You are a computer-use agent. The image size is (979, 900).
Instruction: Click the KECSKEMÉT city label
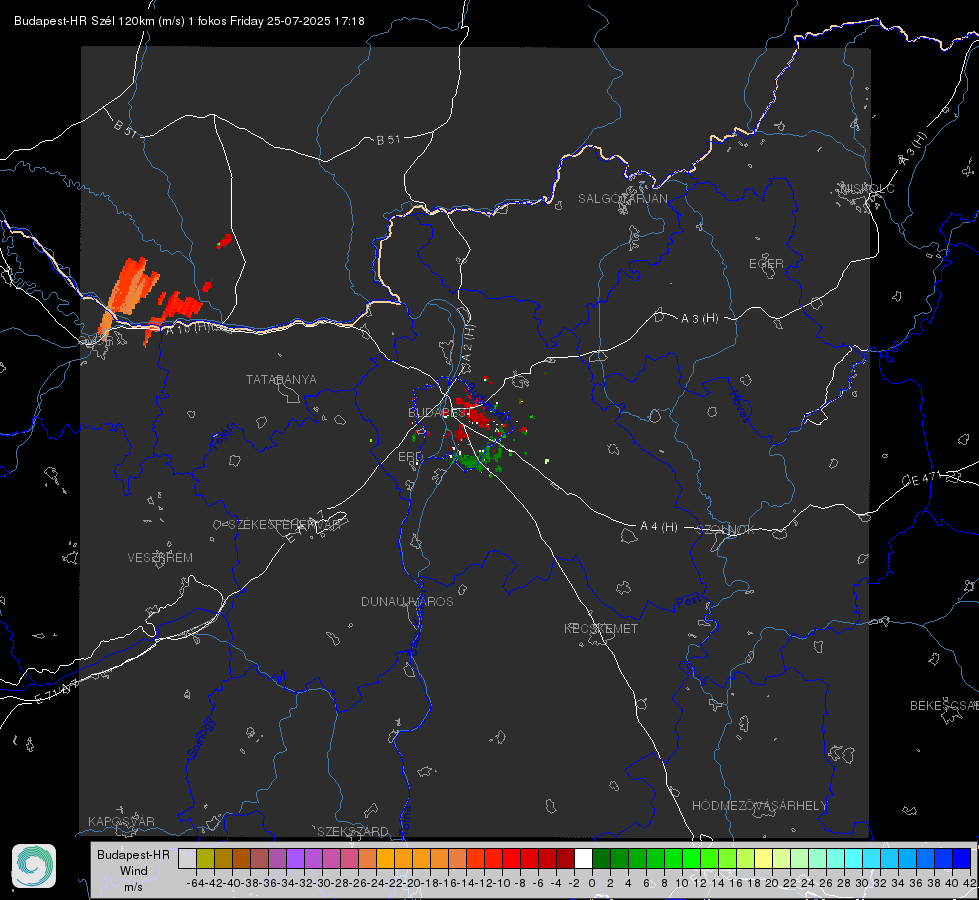coord(601,628)
